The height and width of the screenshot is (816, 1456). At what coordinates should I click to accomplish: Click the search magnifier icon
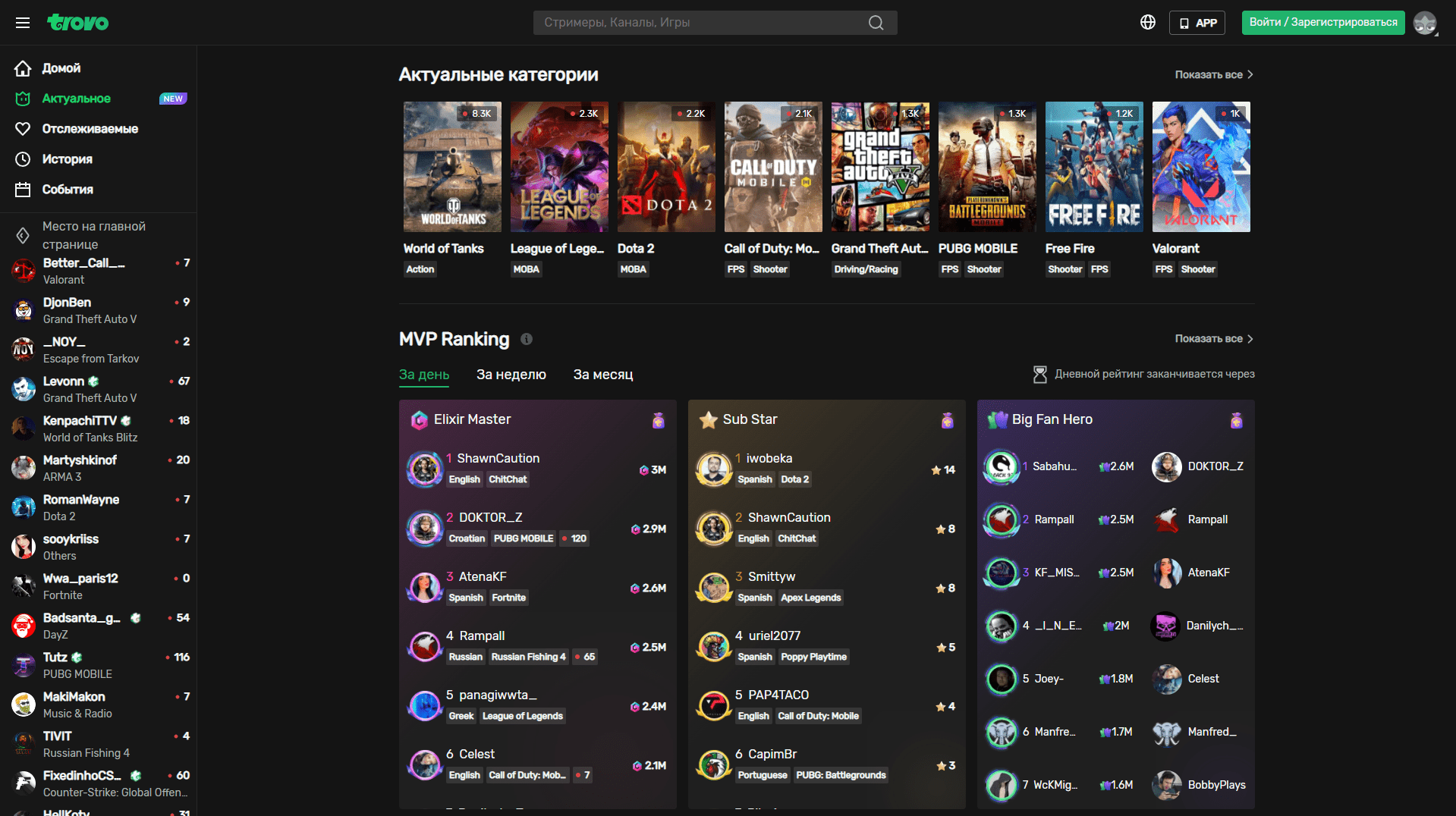(x=876, y=23)
